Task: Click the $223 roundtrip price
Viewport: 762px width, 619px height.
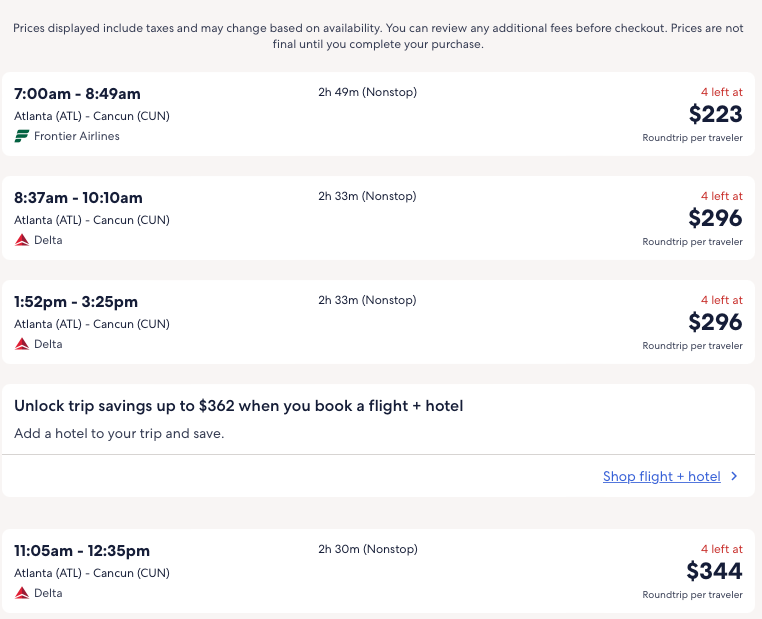Action: [715, 114]
